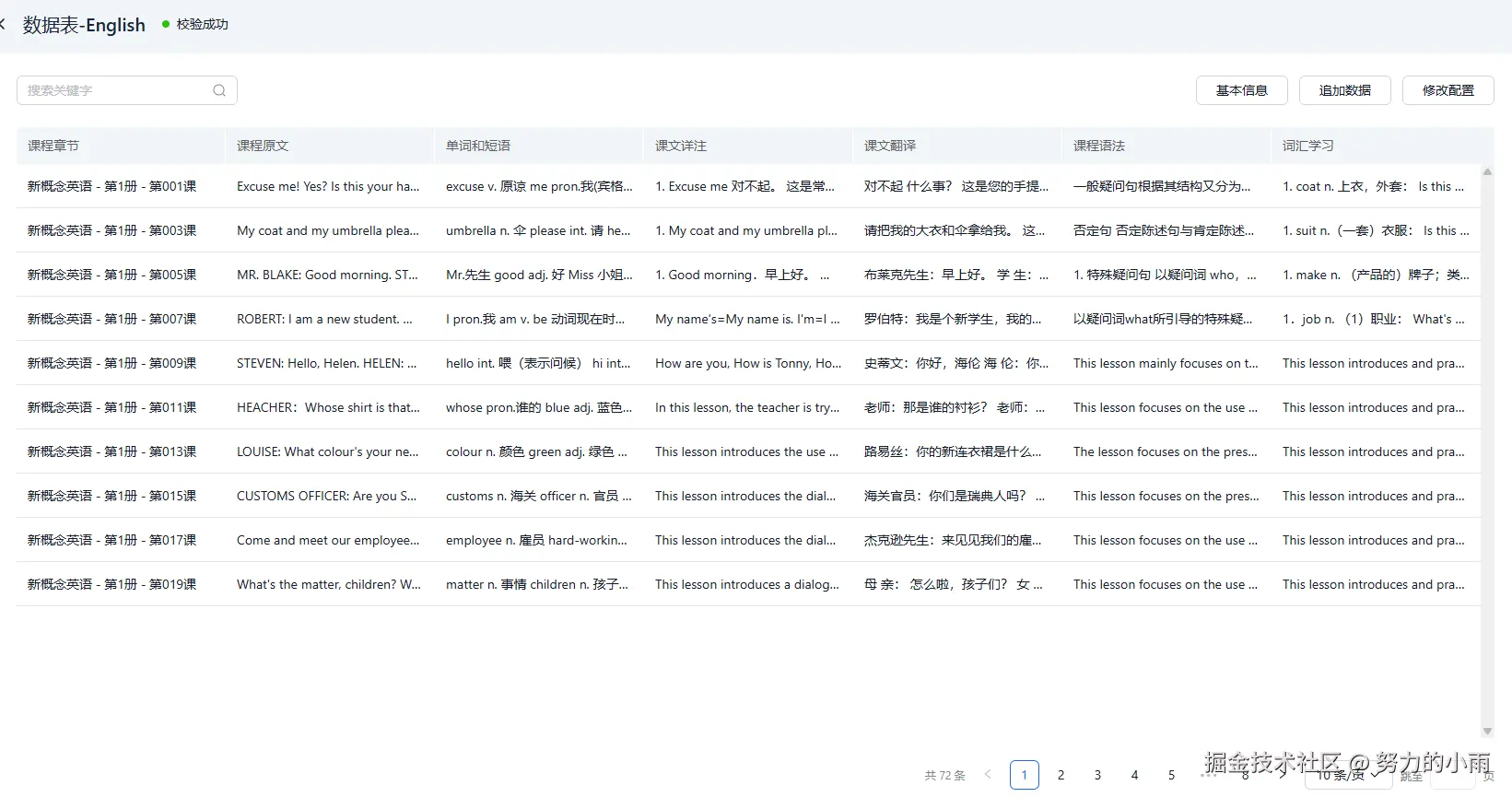Click cell 'CUSTOMS OFFICER: Are you S...'
Viewport: 1512px width, 797px height.
pyautogui.click(x=327, y=496)
